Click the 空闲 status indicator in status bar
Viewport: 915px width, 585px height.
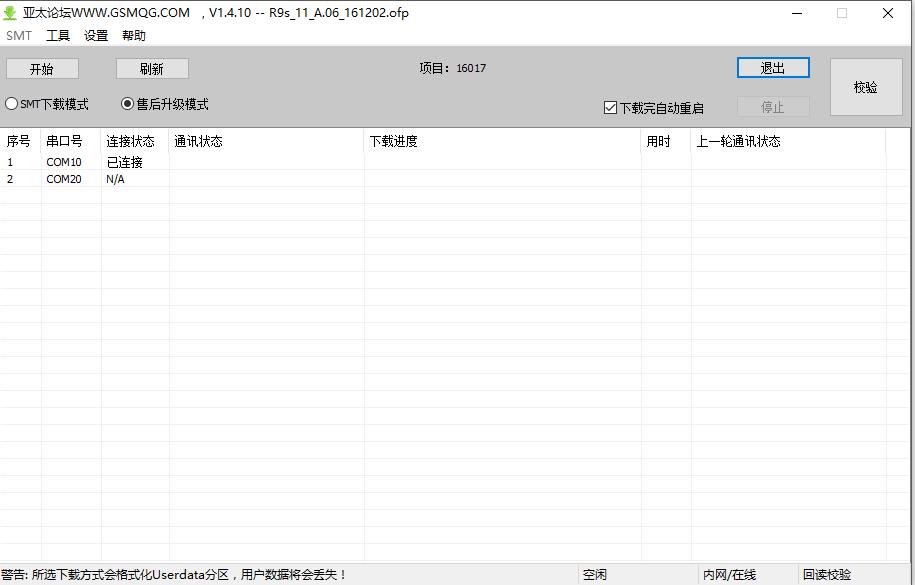[x=594, y=574]
